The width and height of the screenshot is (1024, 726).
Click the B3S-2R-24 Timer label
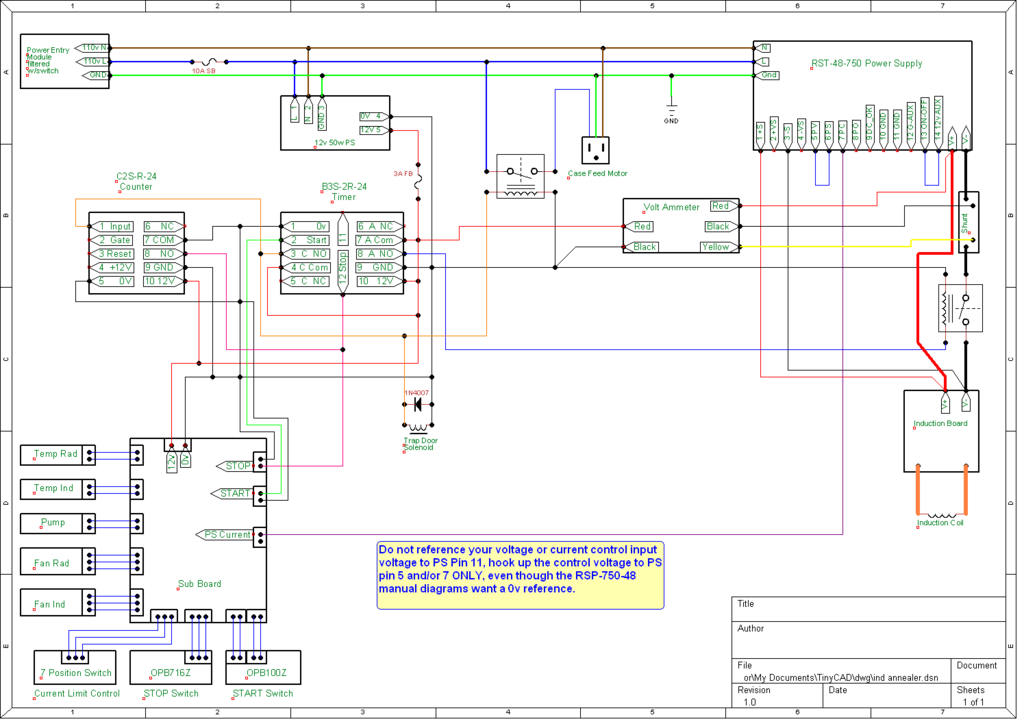[344, 191]
